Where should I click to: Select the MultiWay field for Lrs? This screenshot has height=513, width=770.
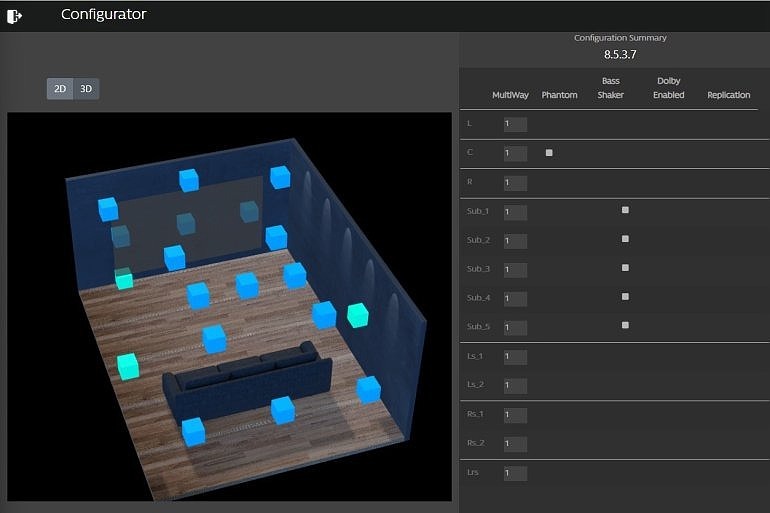click(515, 473)
